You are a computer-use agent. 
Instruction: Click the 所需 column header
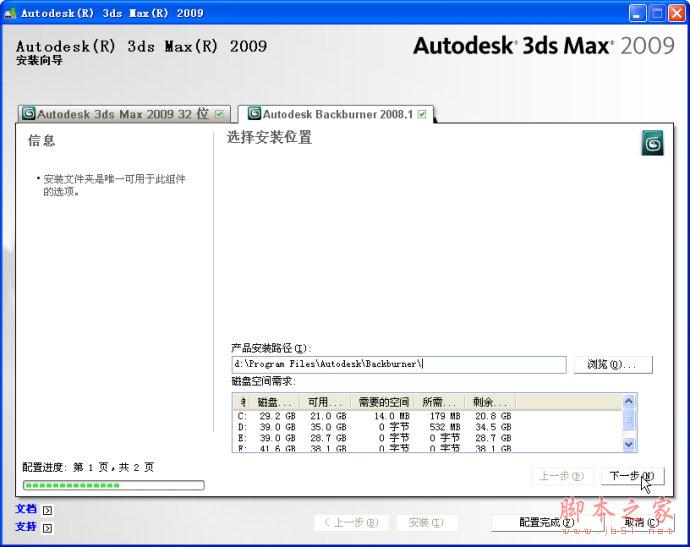[x=440, y=402]
